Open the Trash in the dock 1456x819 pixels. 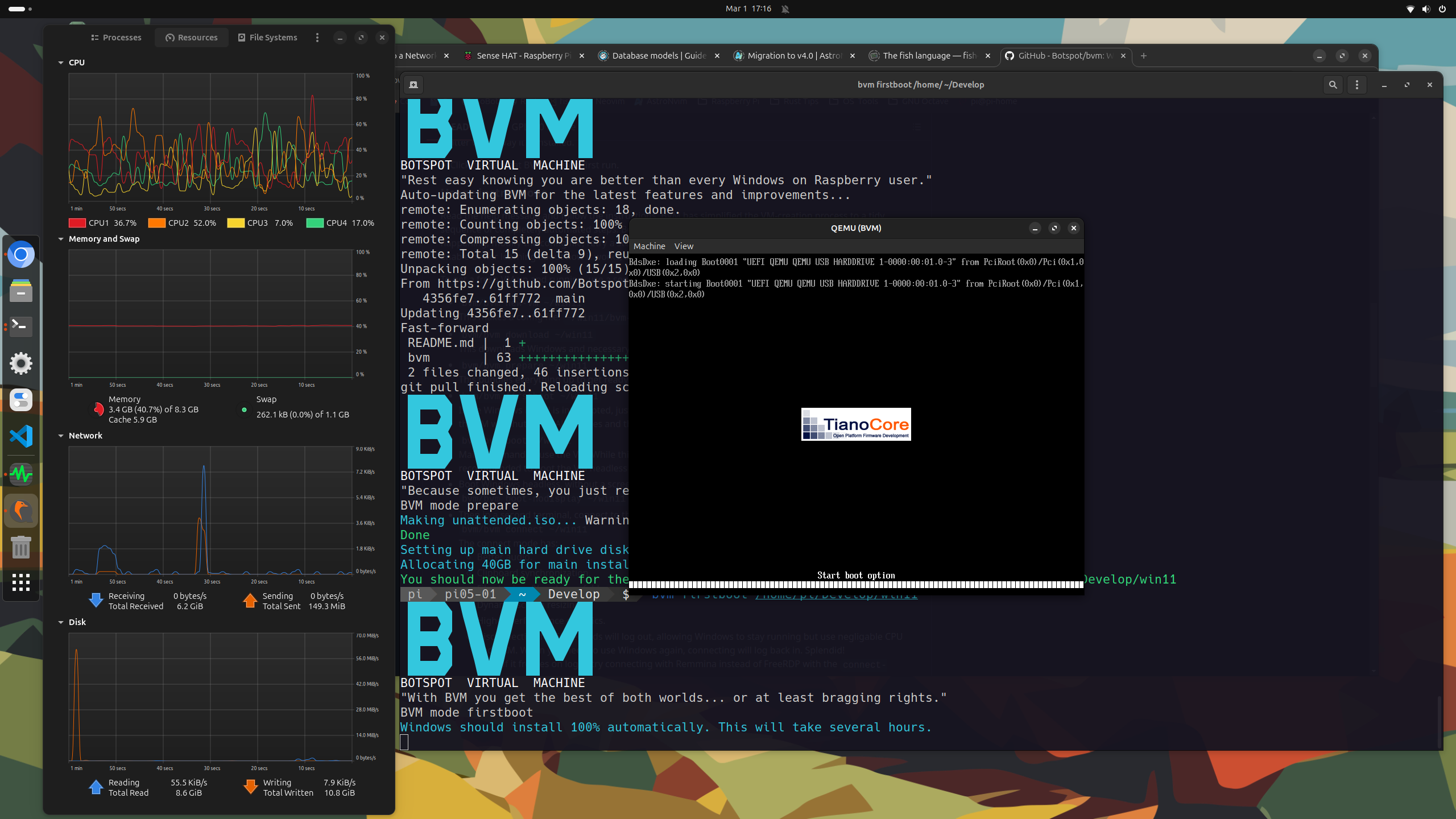point(21,547)
